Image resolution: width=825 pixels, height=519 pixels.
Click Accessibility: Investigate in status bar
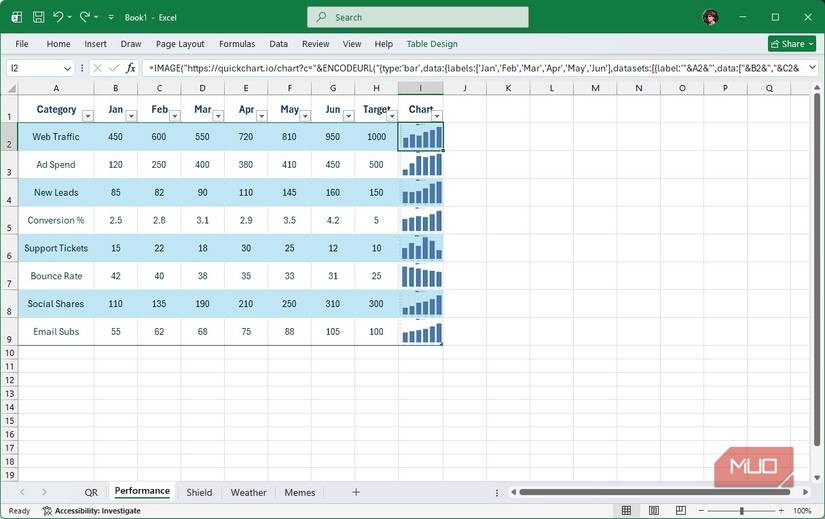[x=92, y=511]
